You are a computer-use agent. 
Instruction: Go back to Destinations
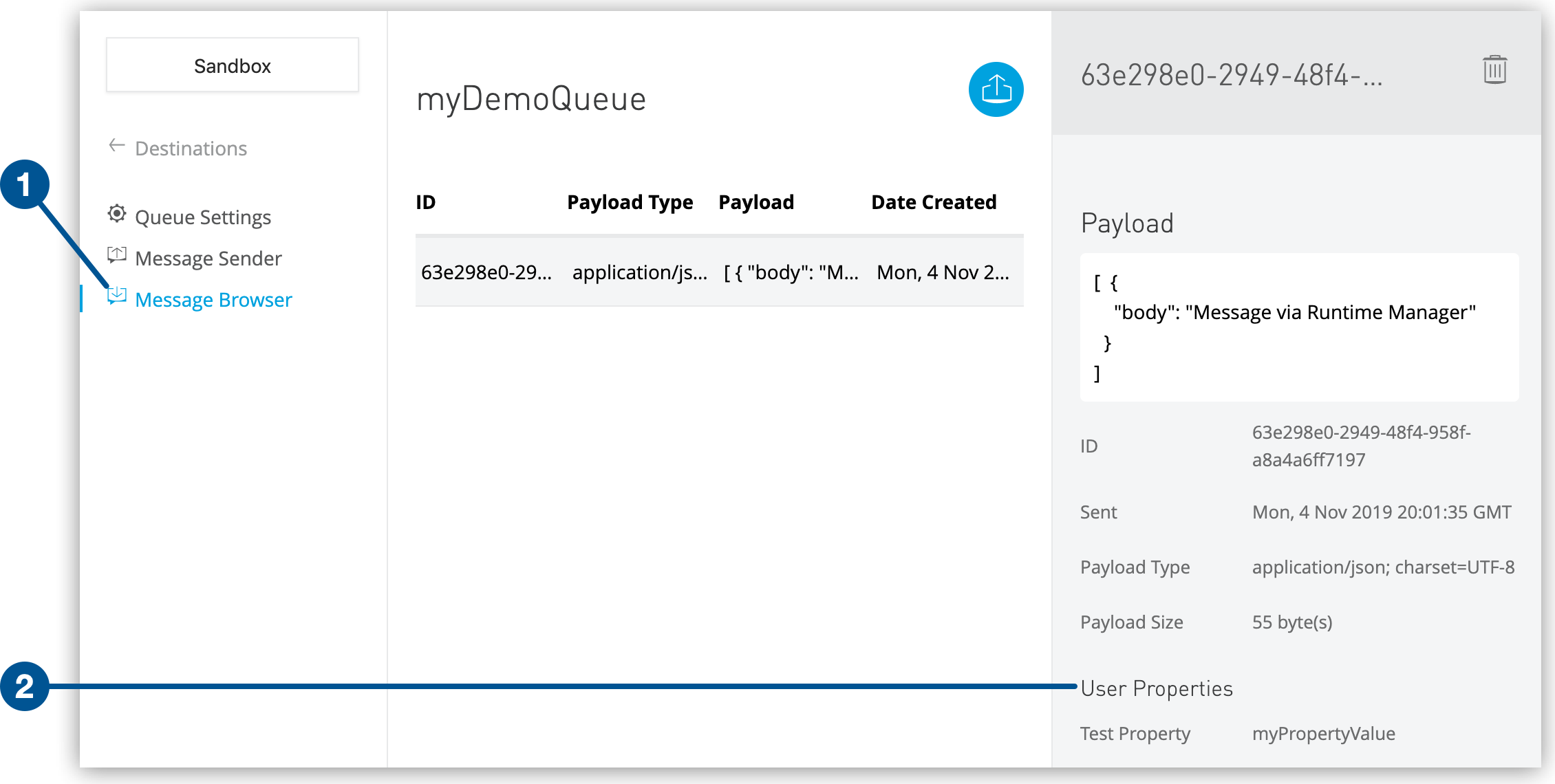click(x=191, y=148)
